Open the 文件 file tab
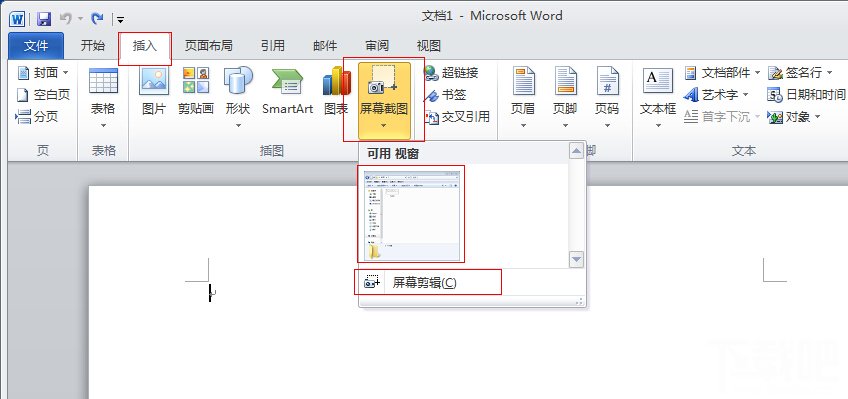This screenshot has height=399, width=848. (x=36, y=46)
